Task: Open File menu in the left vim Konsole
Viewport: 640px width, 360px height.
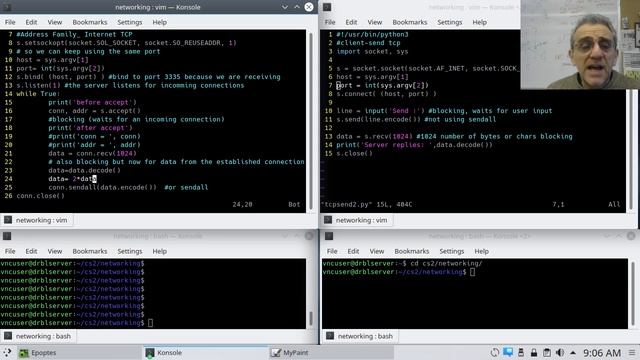Action: click(x=10, y=22)
